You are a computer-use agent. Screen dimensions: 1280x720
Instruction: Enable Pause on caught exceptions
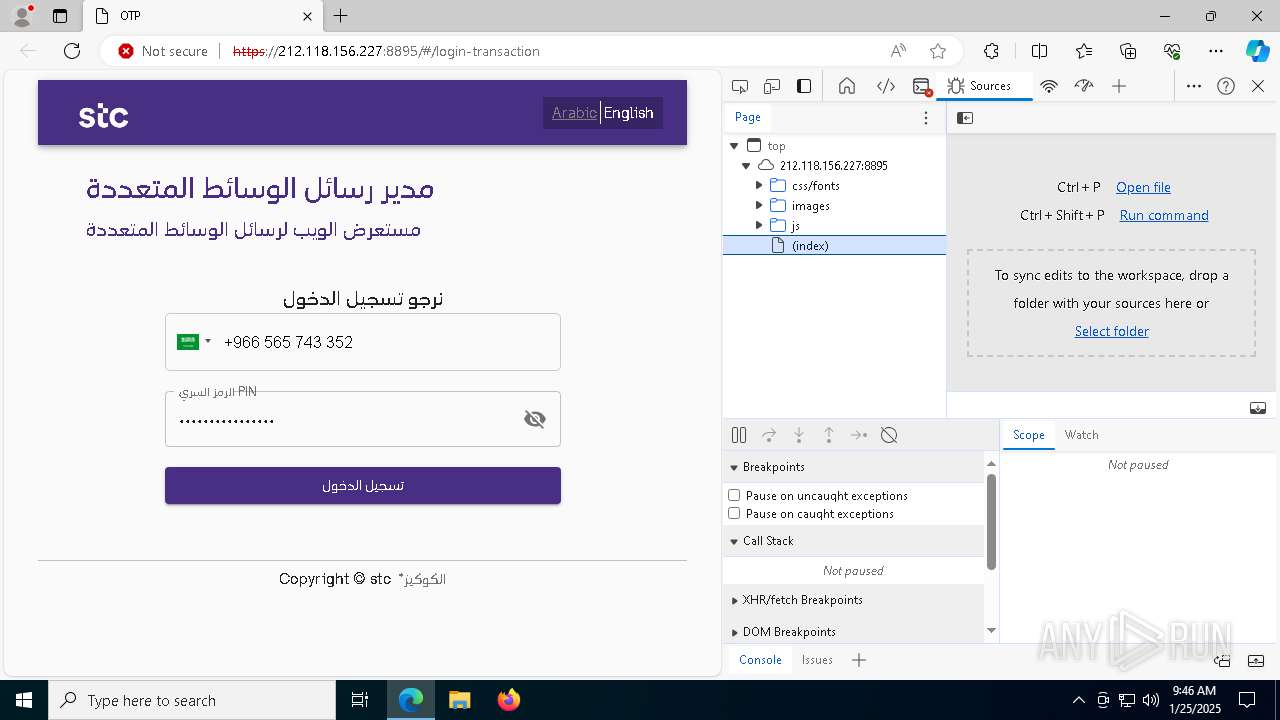[x=734, y=513]
